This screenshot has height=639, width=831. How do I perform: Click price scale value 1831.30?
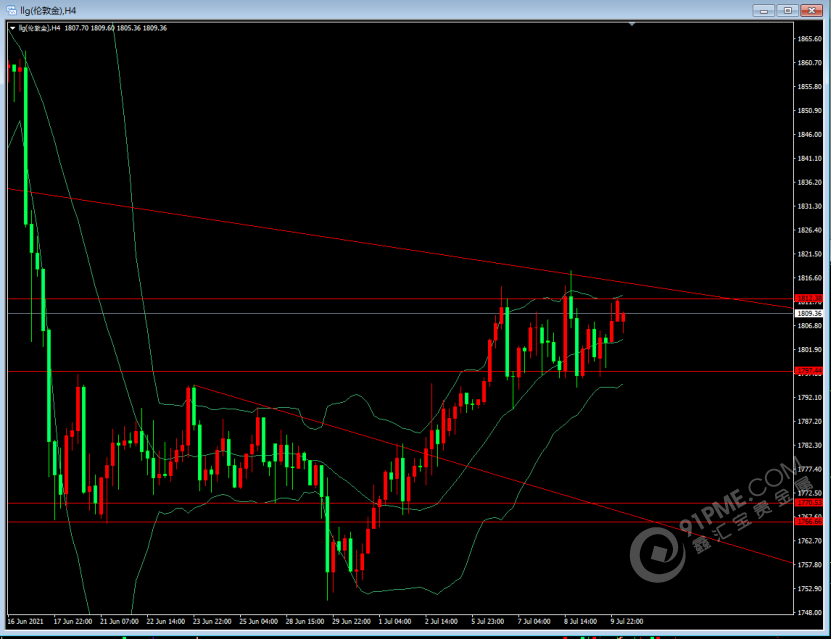pyautogui.click(x=809, y=206)
